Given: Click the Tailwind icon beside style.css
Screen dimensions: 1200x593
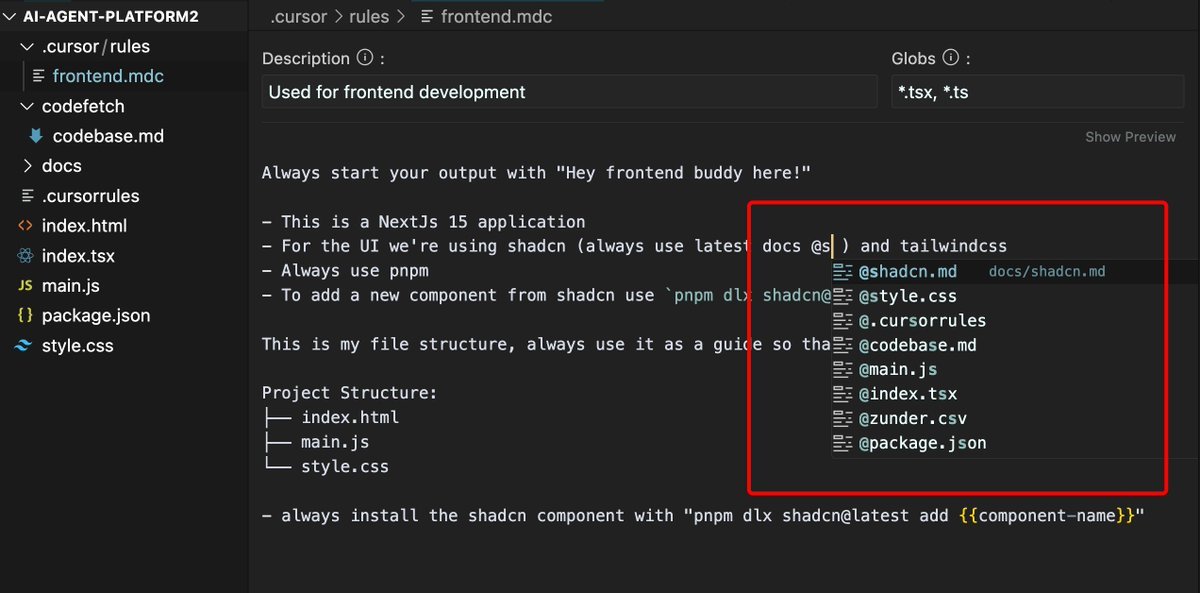Looking at the screenshot, I should click(x=25, y=346).
